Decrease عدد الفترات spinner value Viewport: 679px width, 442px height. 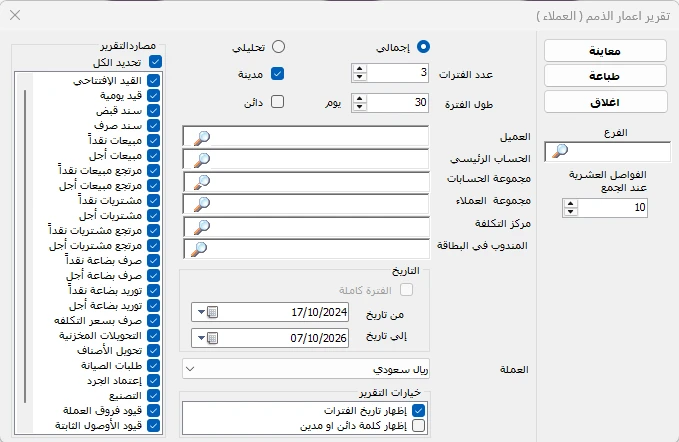(359, 77)
